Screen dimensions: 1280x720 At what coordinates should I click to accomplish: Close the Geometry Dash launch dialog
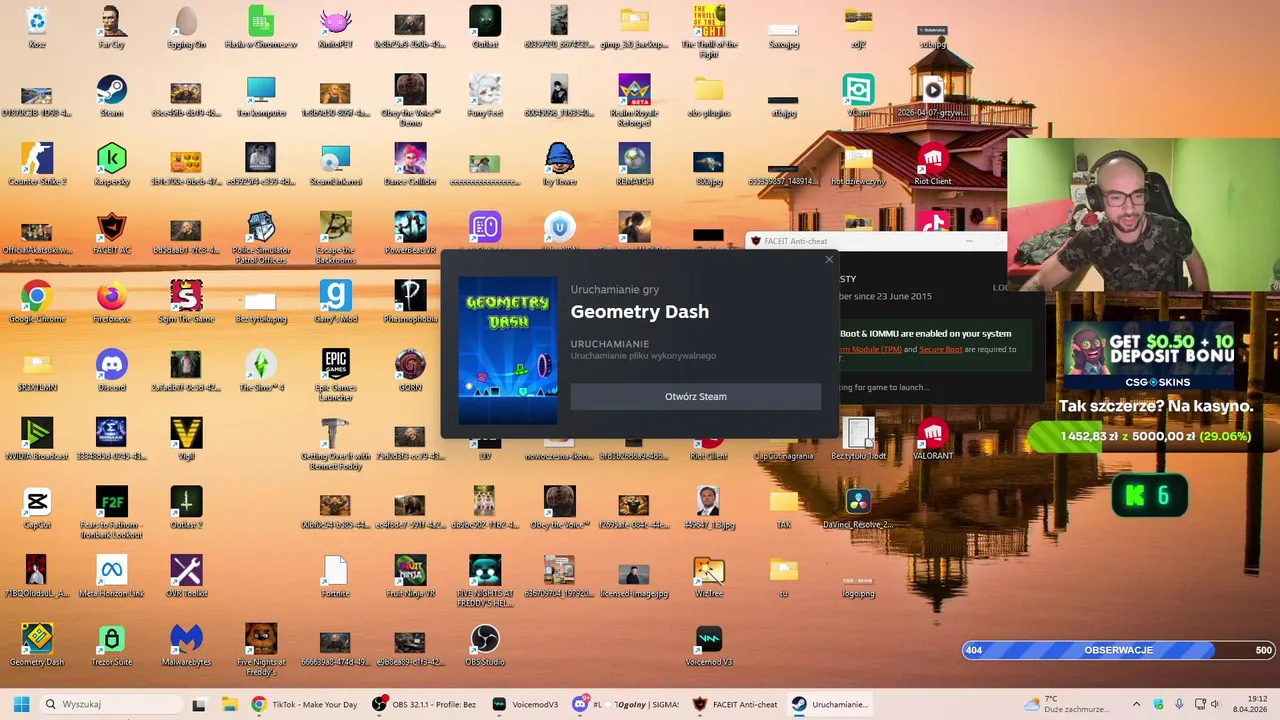tap(829, 260)
